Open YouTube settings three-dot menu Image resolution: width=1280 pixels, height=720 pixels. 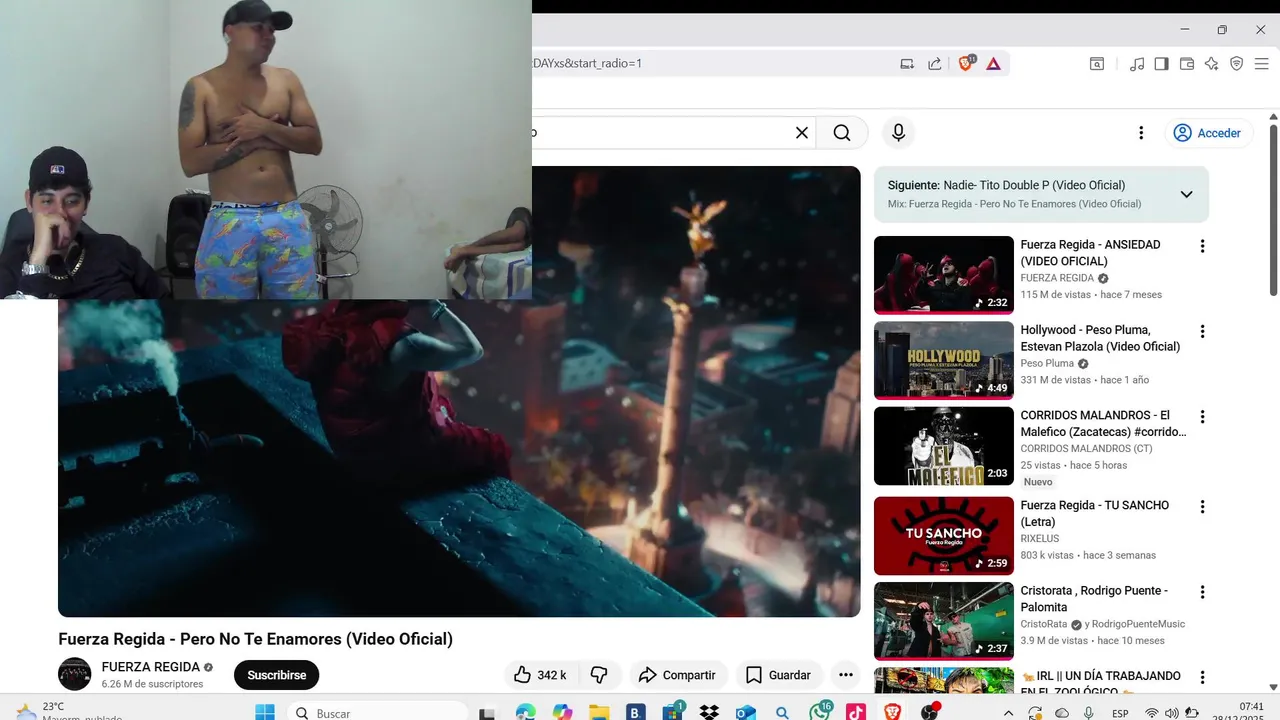coord(1141,133)
